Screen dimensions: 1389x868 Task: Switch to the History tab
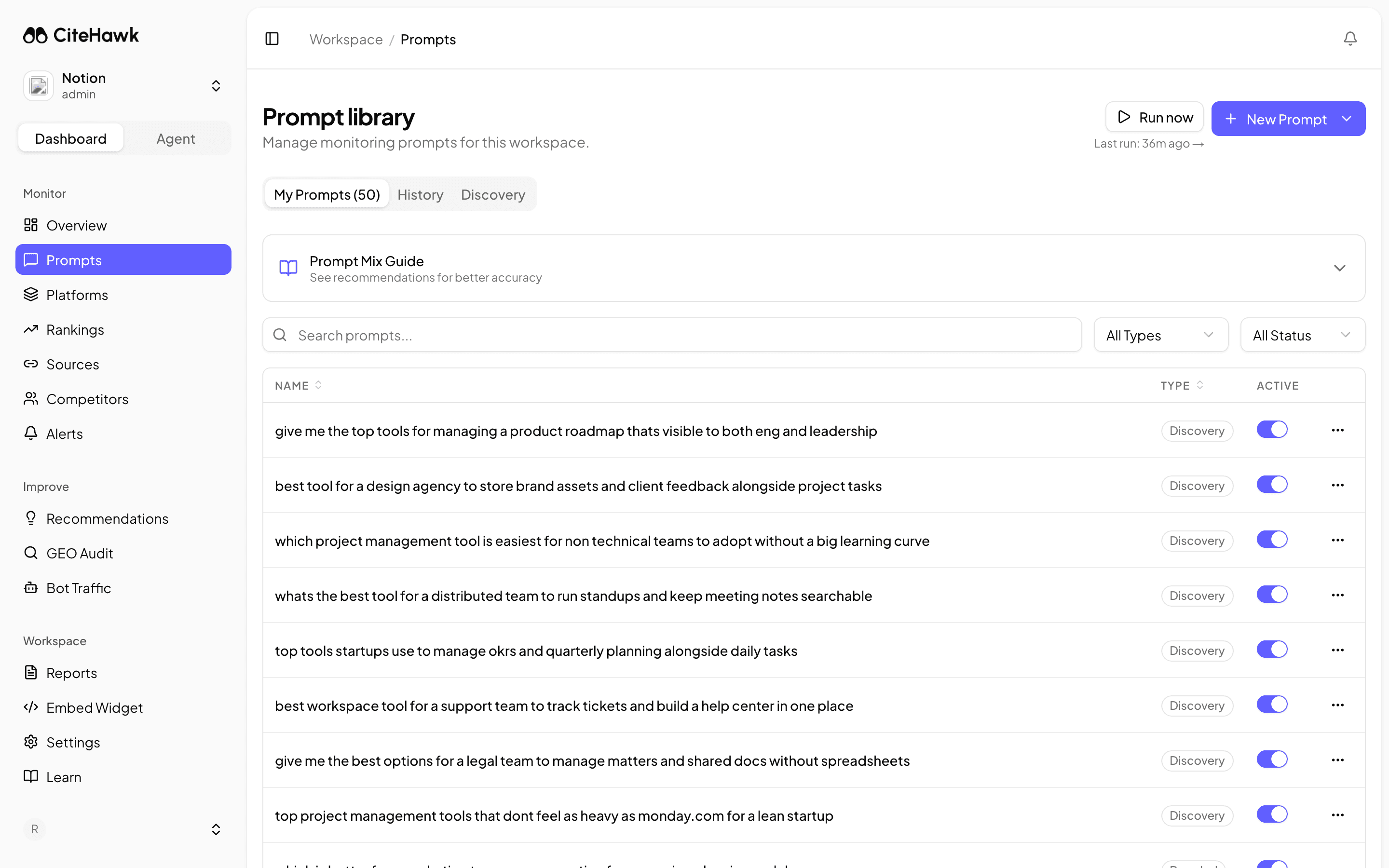pos(420,195)
